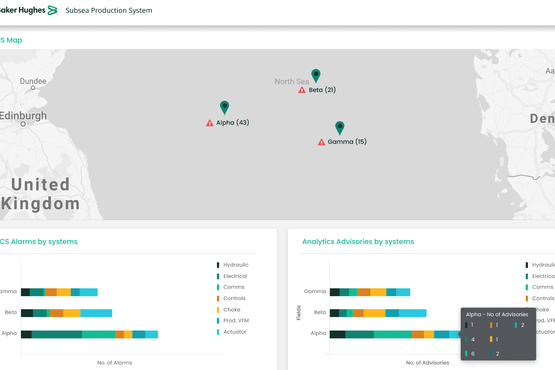This screenshot has width=555, height=370.
Task: Click the Baker Hughes logo icon
Action: point(52,10)
